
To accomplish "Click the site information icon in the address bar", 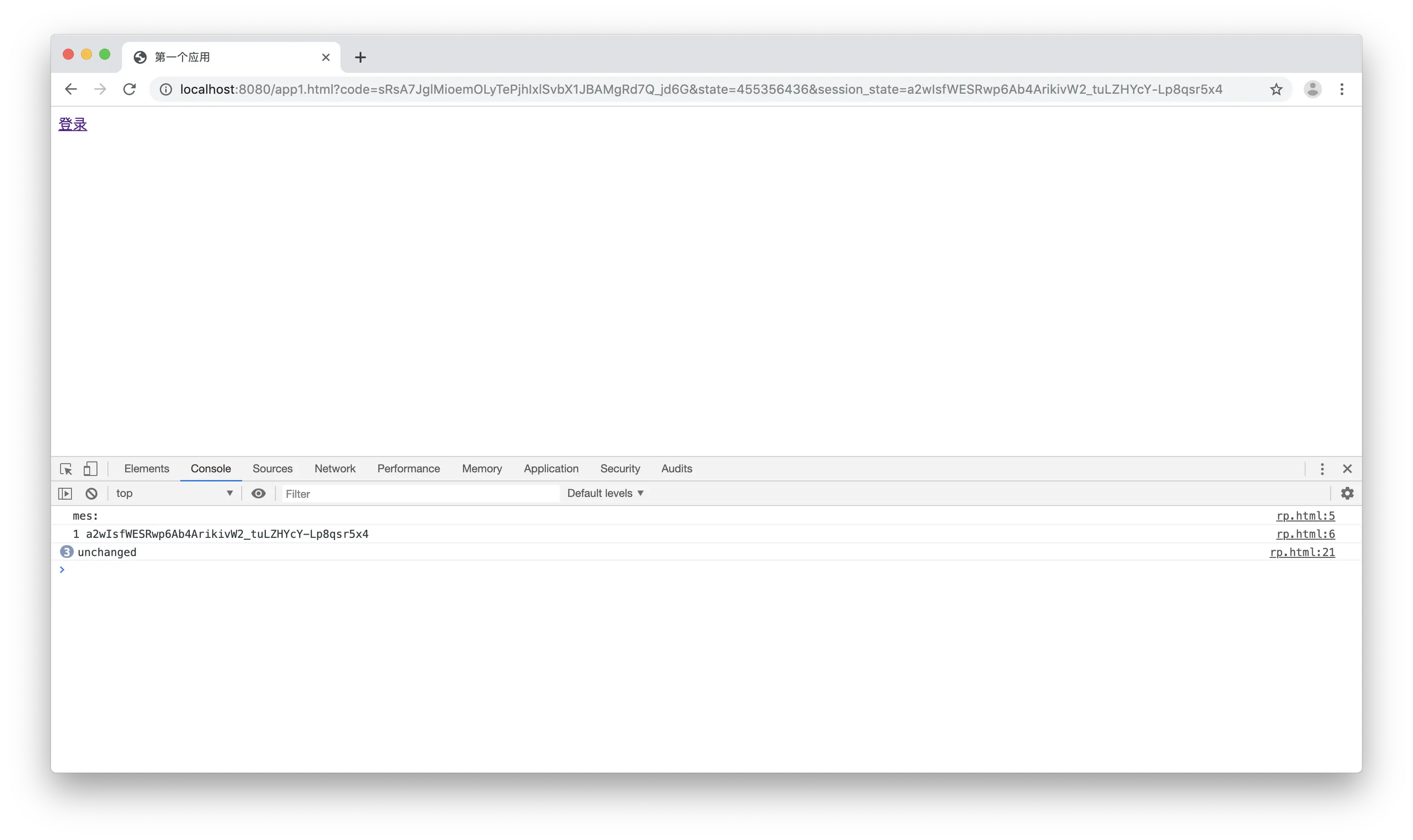I will click(165, 89).
